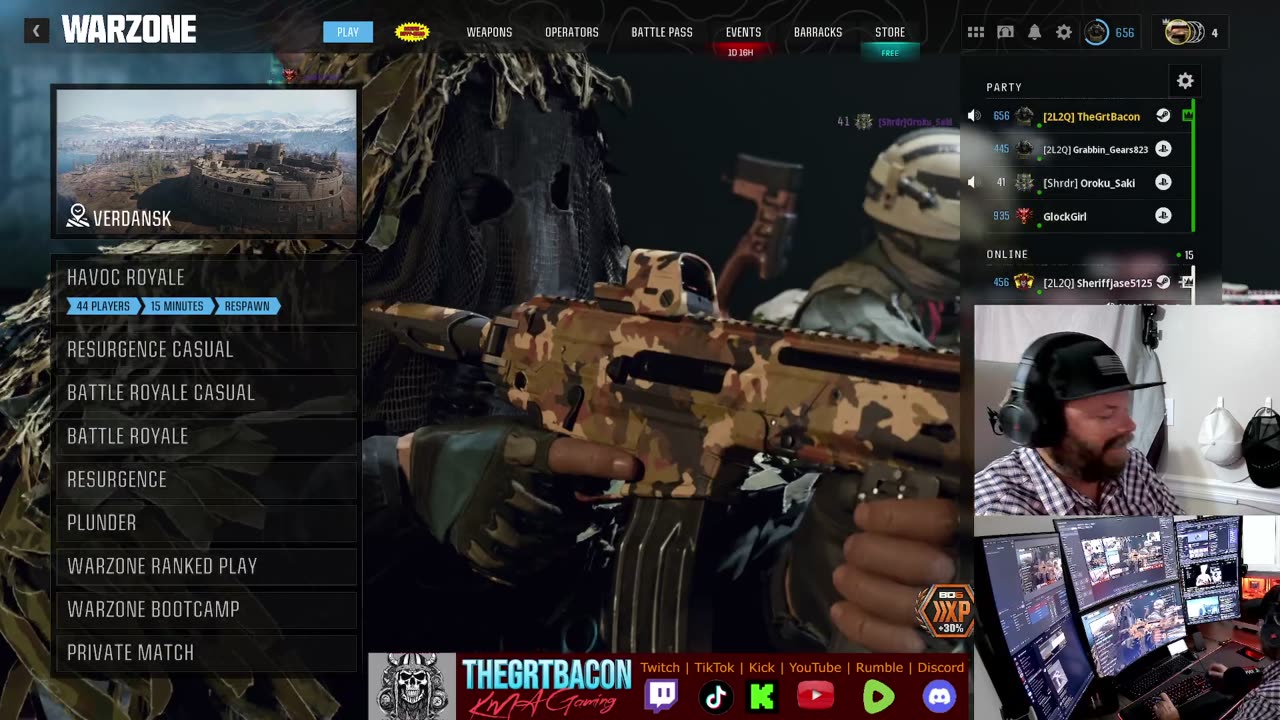Click the skull logo in the stream banner
1280x720 pixels.
(x=412, y=686)
